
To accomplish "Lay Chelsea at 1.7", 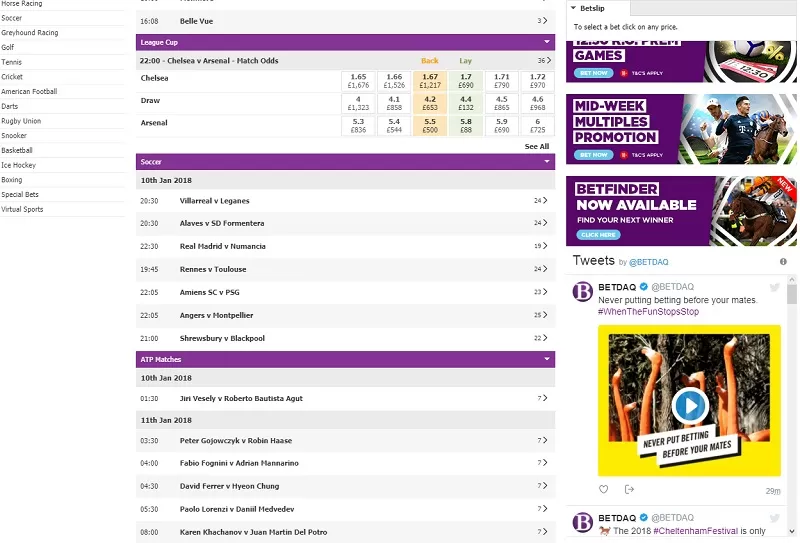I will tap(466, 81).
